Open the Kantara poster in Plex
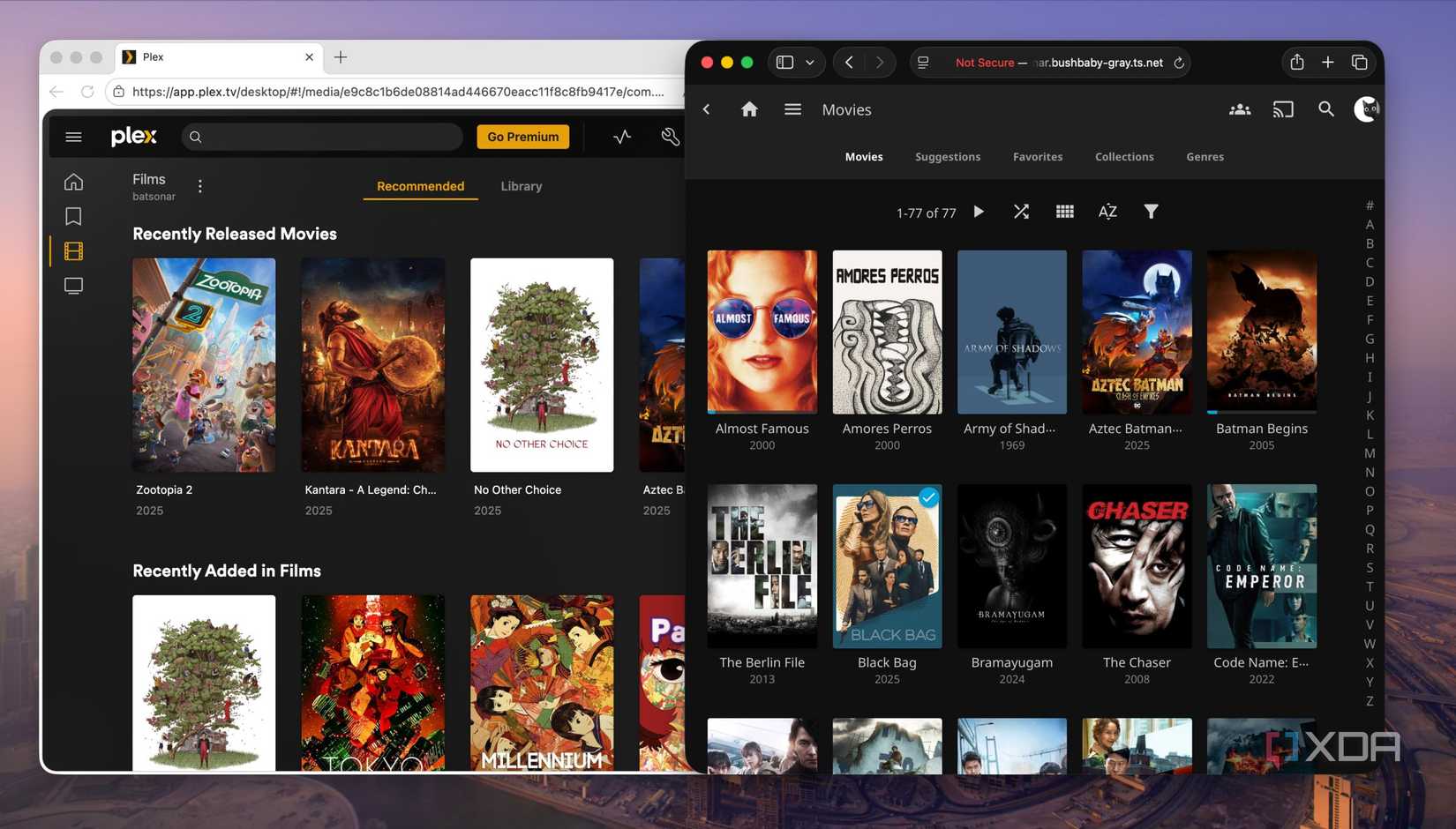The height and width of the screenshot is (829, 1456). [373, 364]
